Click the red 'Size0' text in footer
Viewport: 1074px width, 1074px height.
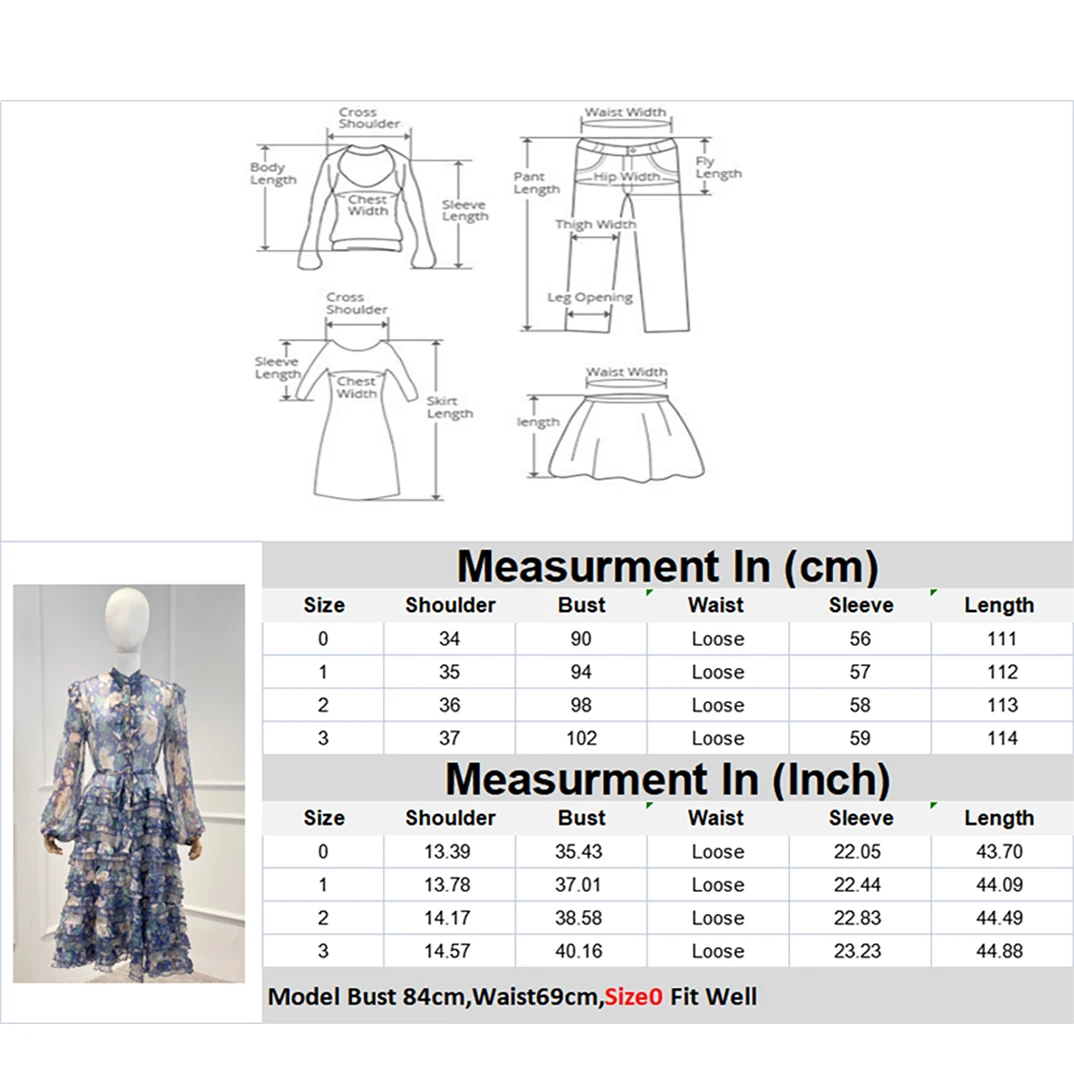tap(634, 997)
